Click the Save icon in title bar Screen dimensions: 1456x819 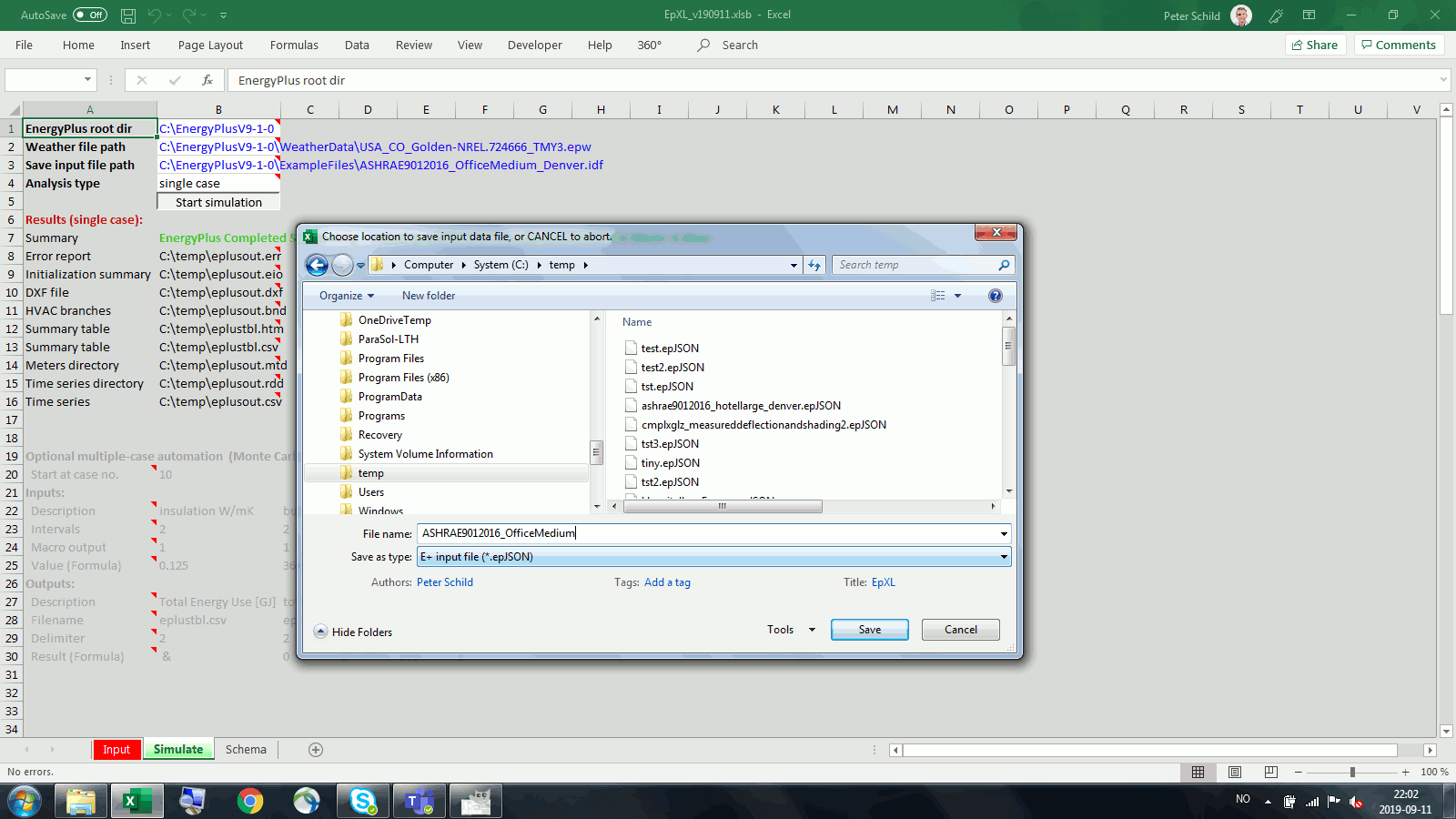128,15
